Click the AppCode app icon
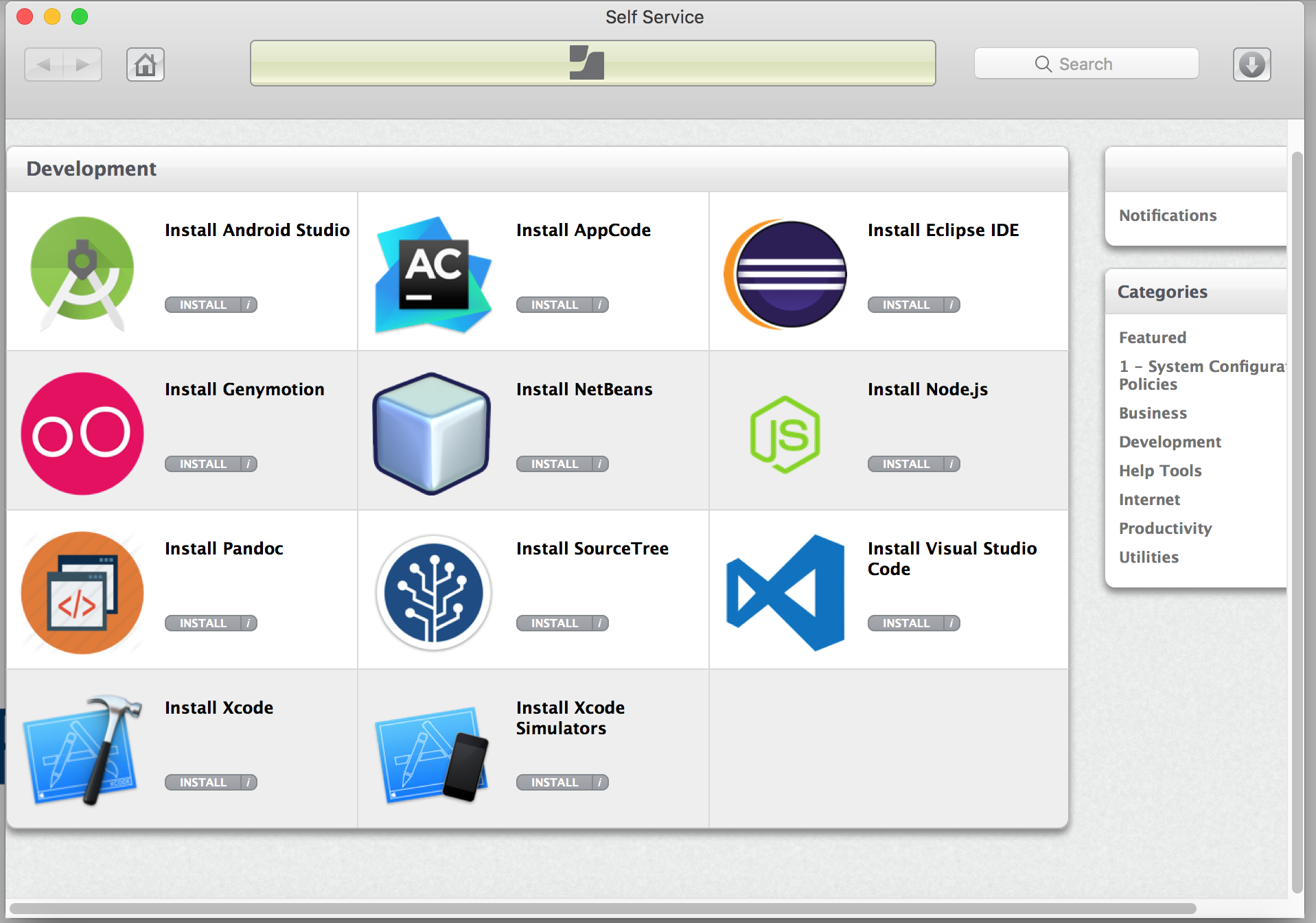The height and width of the screenshot is (923, 1316). point(433,274)
